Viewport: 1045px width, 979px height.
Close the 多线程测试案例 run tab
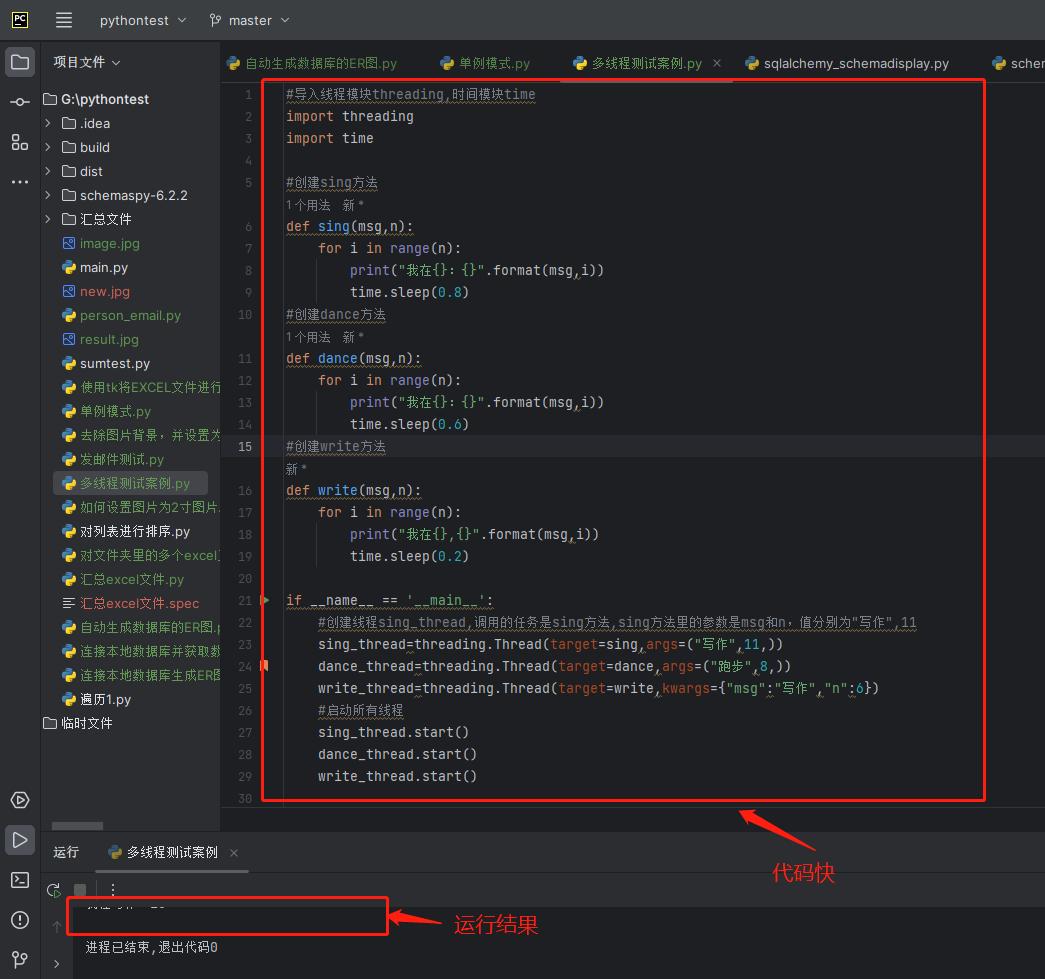[234, 852]
